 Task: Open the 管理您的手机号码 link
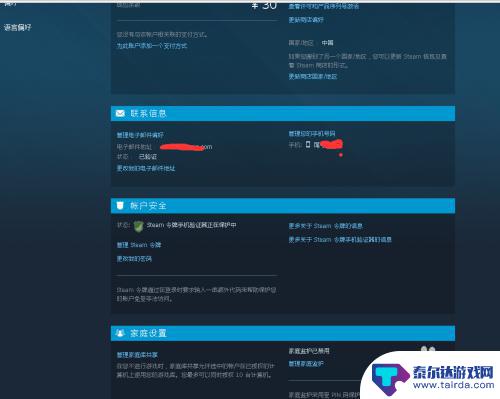tap(312, 134)
